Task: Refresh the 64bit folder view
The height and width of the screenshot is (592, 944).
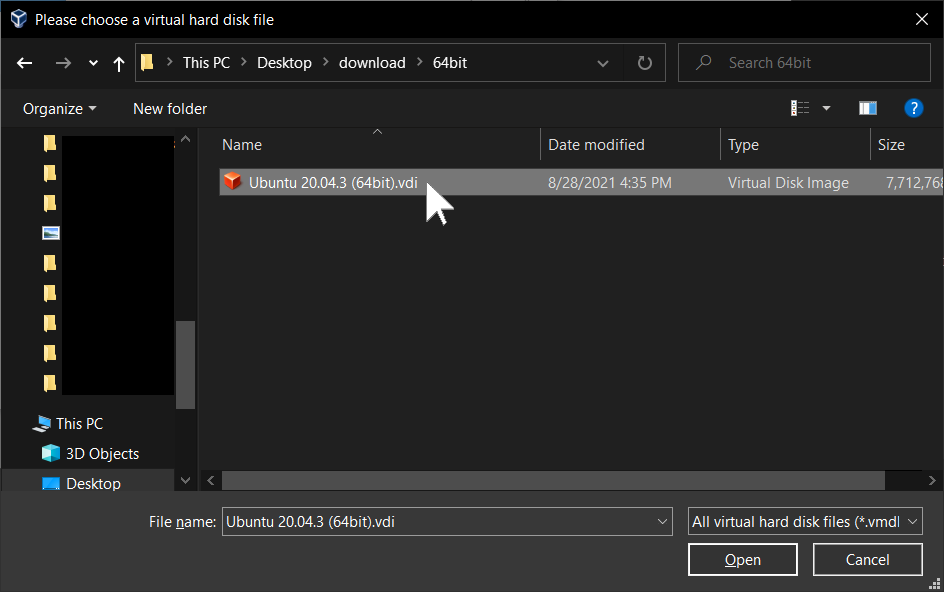Action: 644,63
